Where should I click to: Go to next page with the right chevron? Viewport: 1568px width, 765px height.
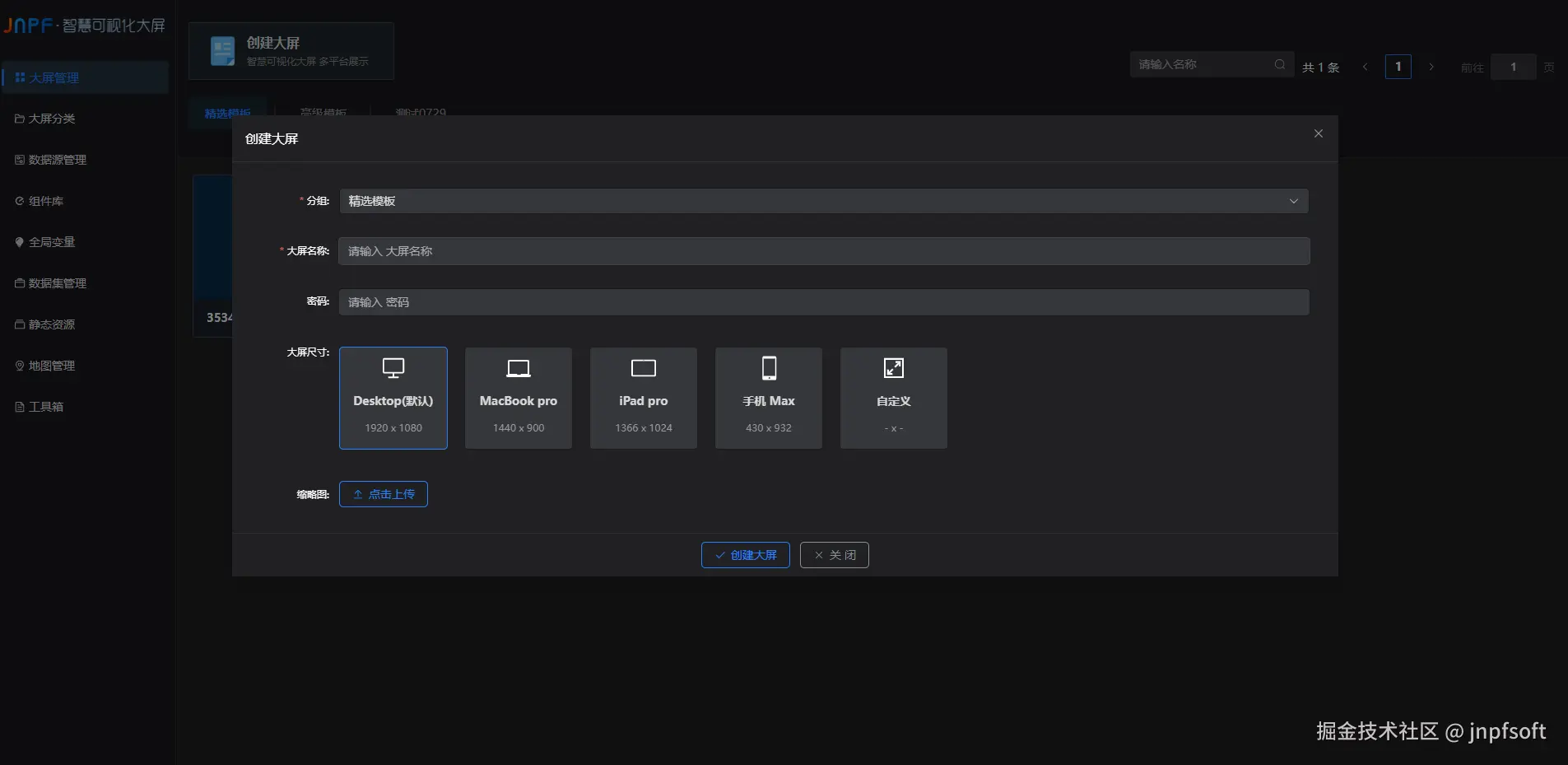pos(1431,67)
